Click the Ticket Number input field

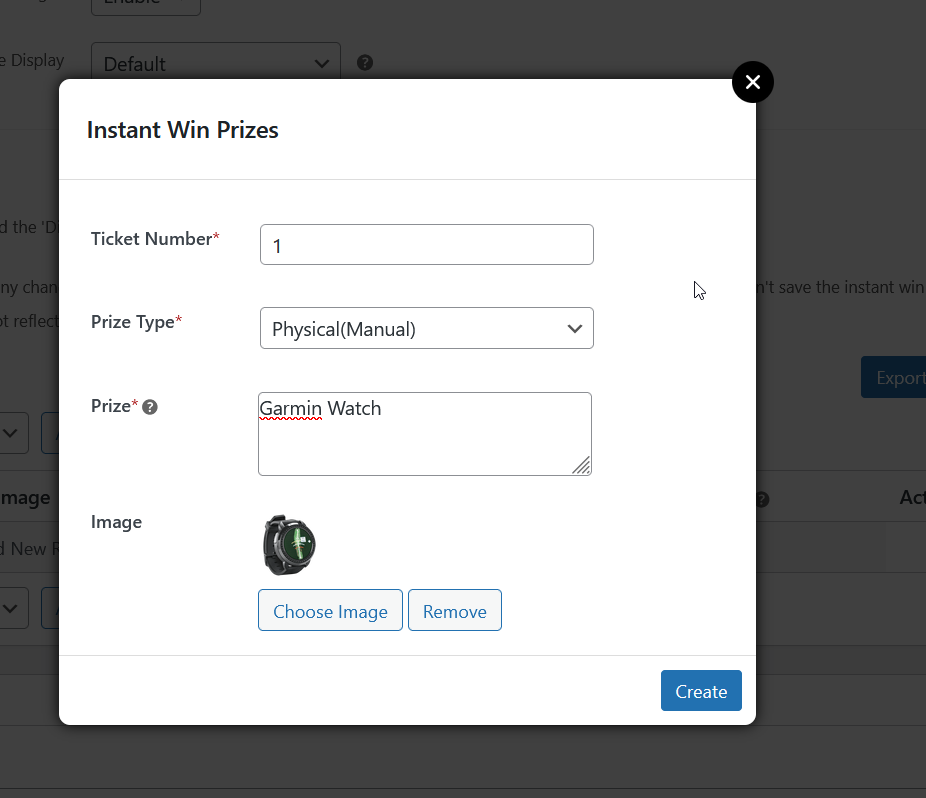click(x=426, y=245)
